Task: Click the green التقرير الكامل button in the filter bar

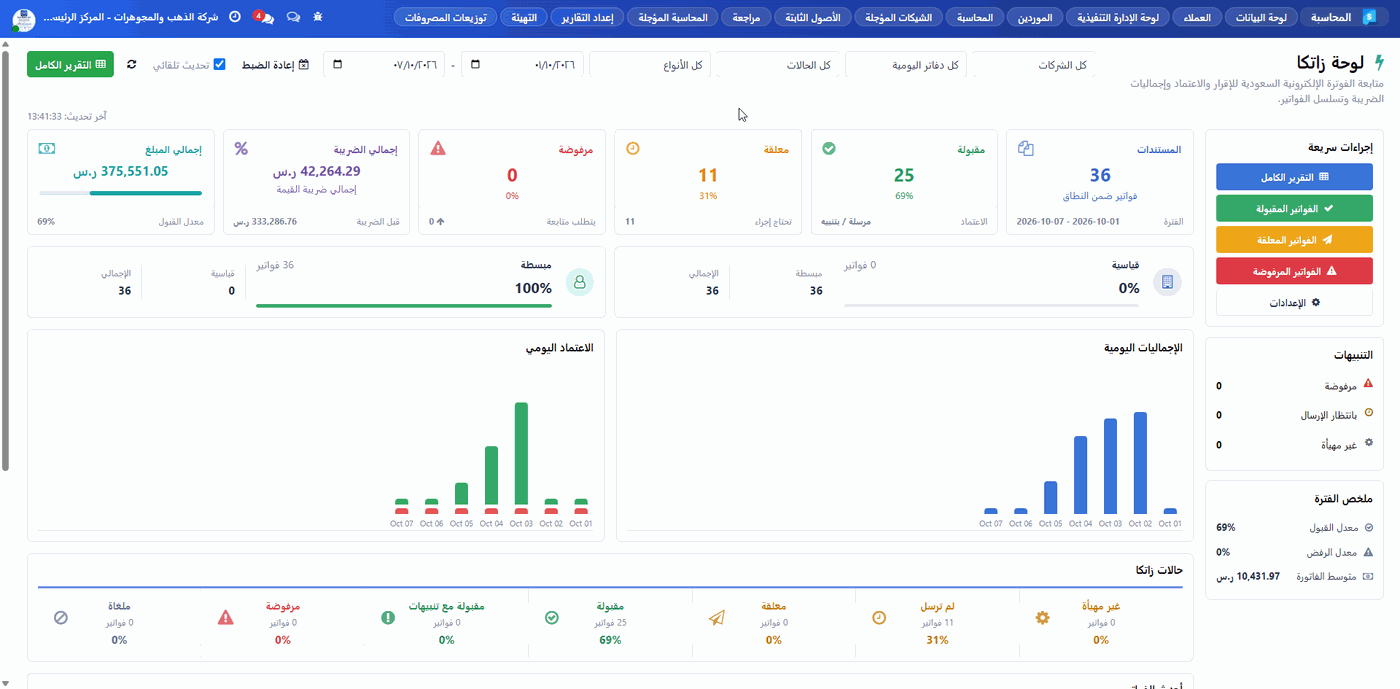Action: (x=71, y=65)
